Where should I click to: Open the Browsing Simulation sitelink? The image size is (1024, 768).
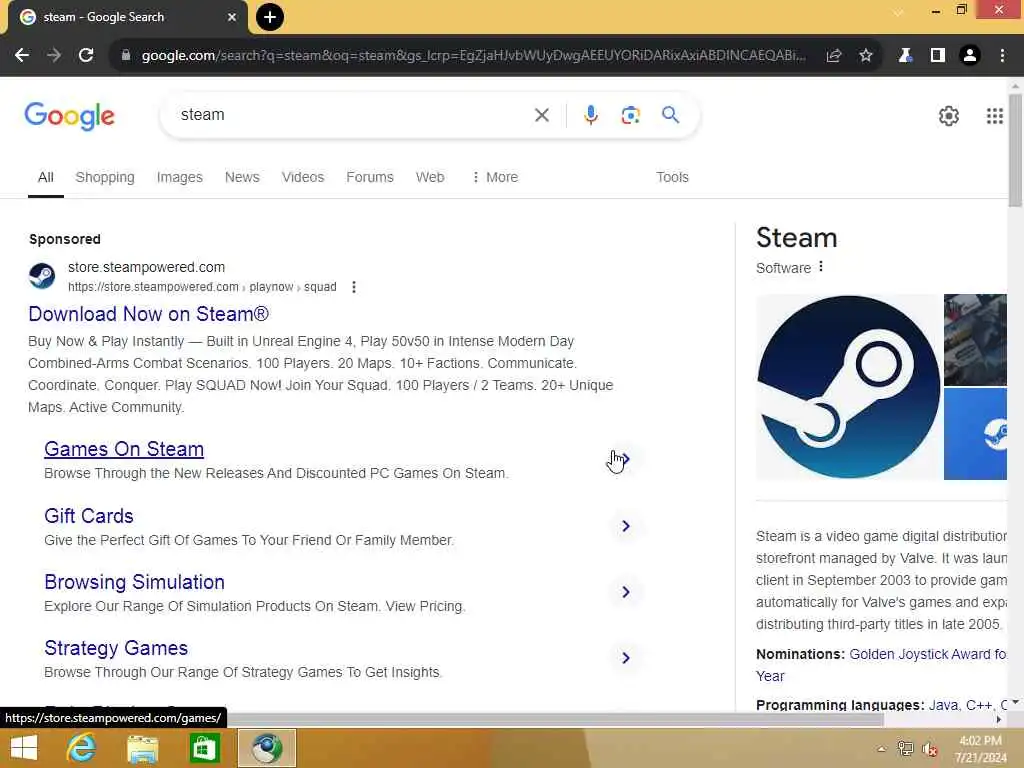[135, 582]
